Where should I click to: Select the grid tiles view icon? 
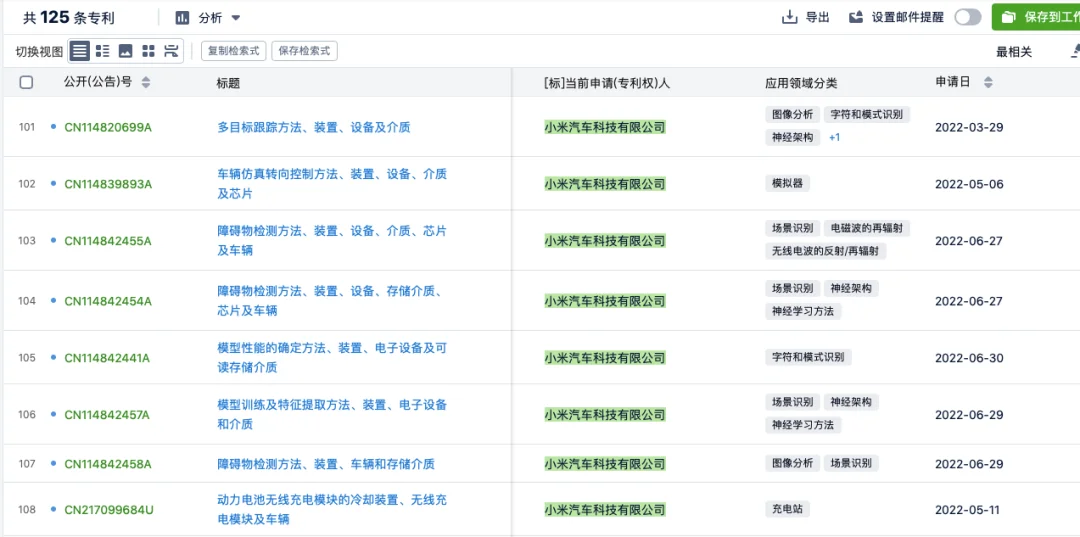(148, 51)
